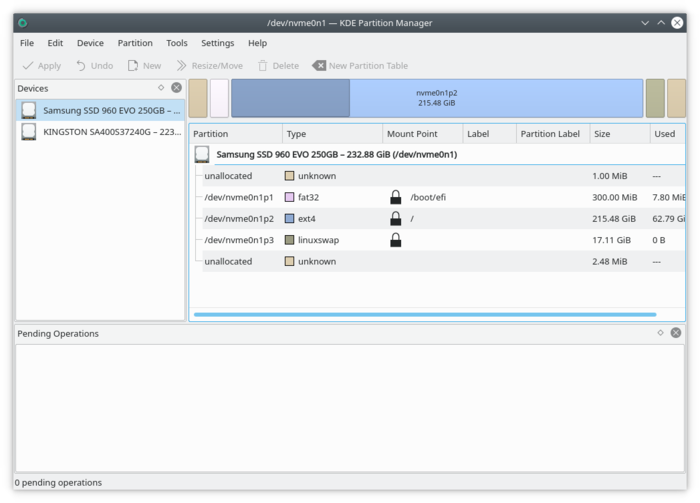This screenshot has width=700, height=503.
Task: Sort by the Size column header
Action: coord(602,134)
